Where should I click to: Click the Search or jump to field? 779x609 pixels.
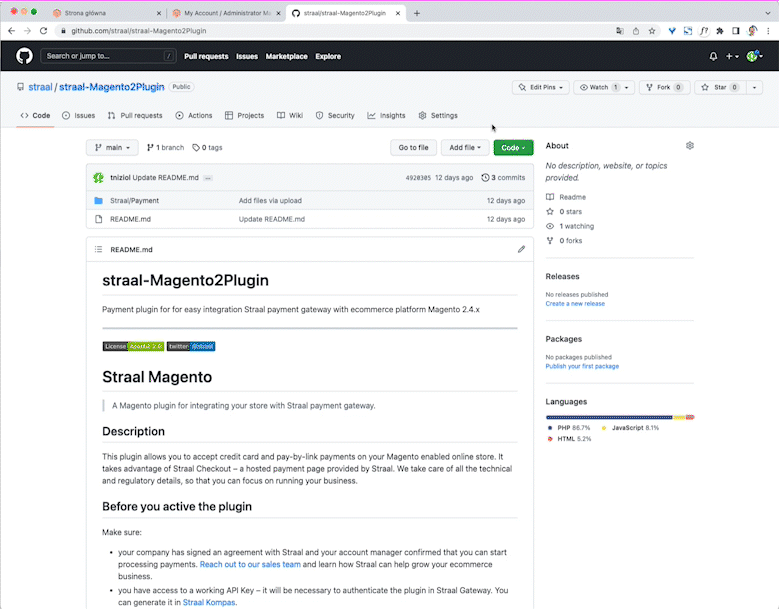[x=108, y=56]
